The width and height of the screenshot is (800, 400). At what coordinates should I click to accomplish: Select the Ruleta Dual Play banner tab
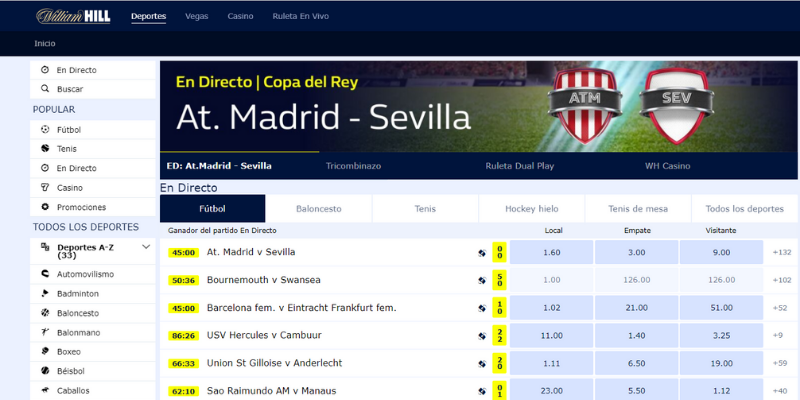point(519,166)
